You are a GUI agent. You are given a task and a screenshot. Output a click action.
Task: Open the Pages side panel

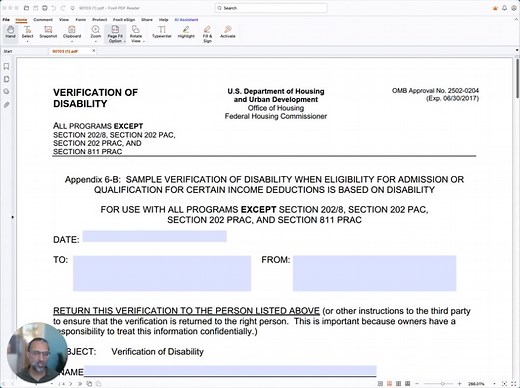tap(6, 79)
